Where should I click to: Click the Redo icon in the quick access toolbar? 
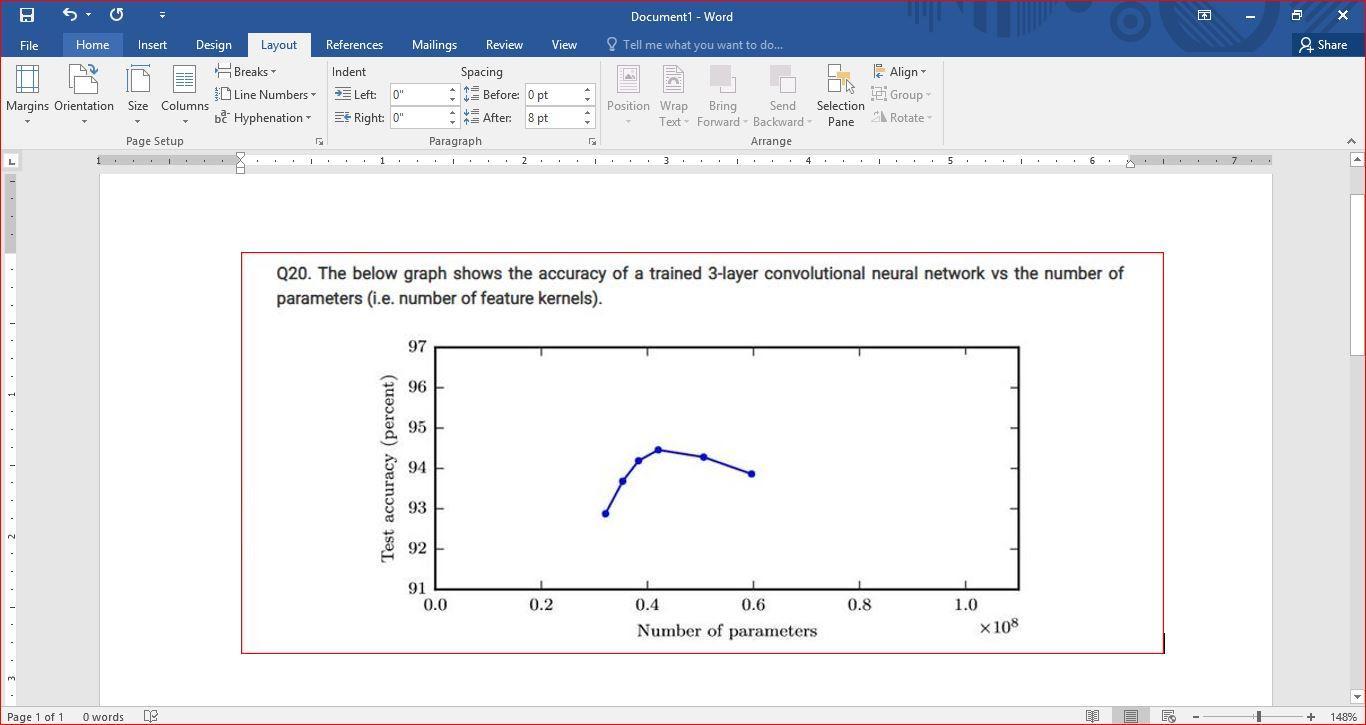pyautogui.click(x=117, y=15)
